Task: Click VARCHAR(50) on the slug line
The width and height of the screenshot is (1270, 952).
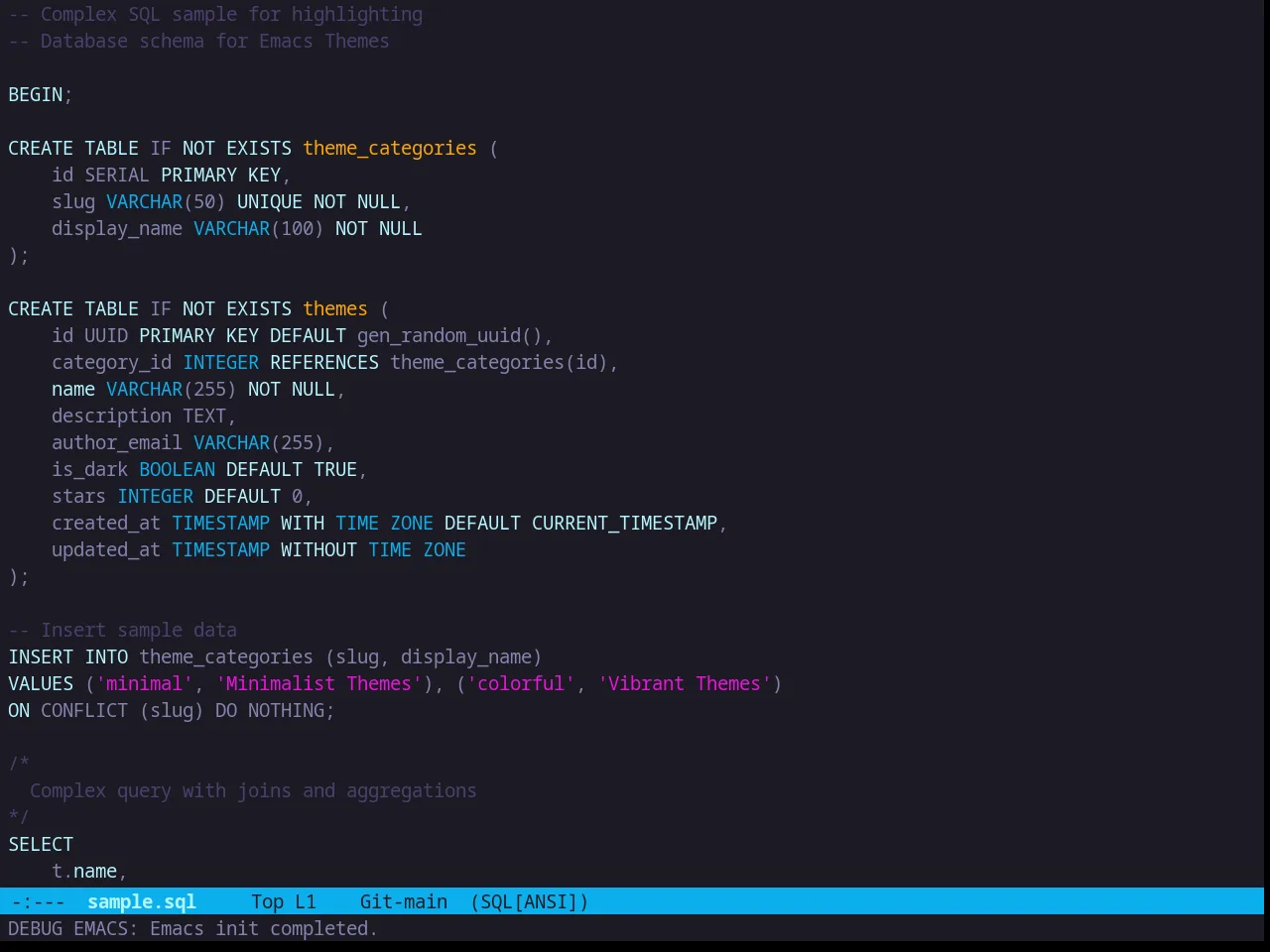Action: point(166,201)
